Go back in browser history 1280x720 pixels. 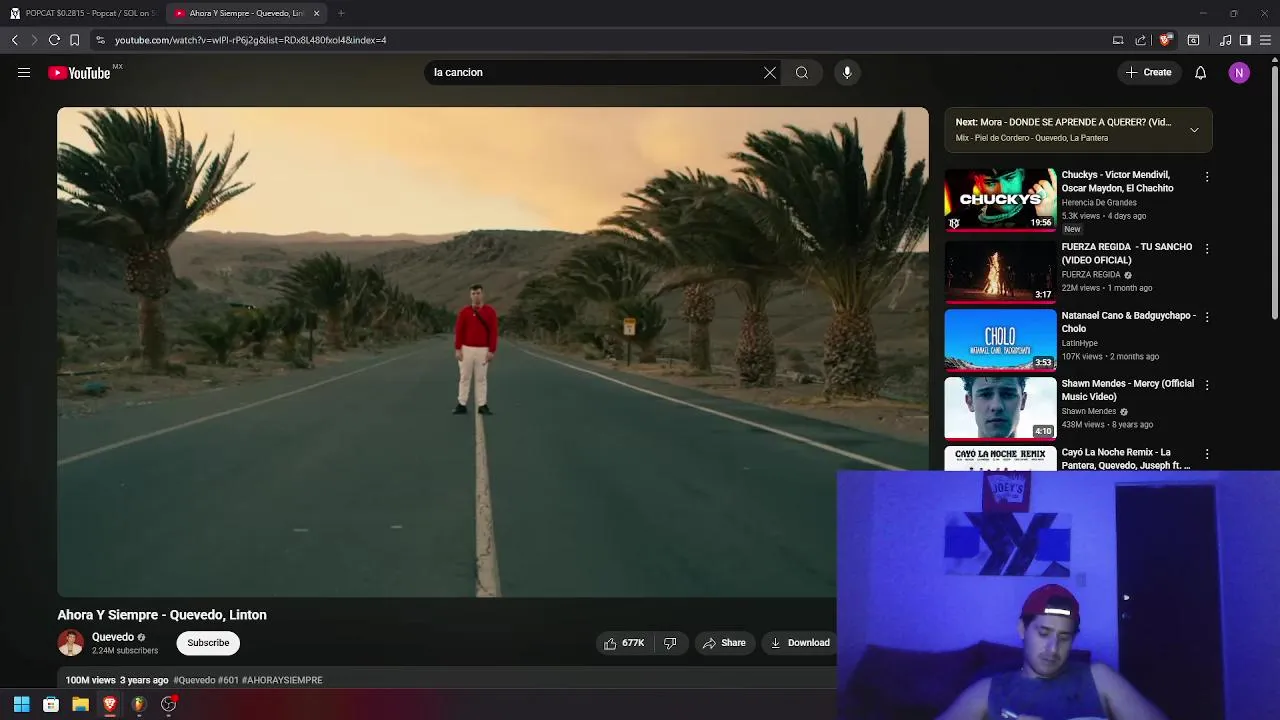[15, 40]
